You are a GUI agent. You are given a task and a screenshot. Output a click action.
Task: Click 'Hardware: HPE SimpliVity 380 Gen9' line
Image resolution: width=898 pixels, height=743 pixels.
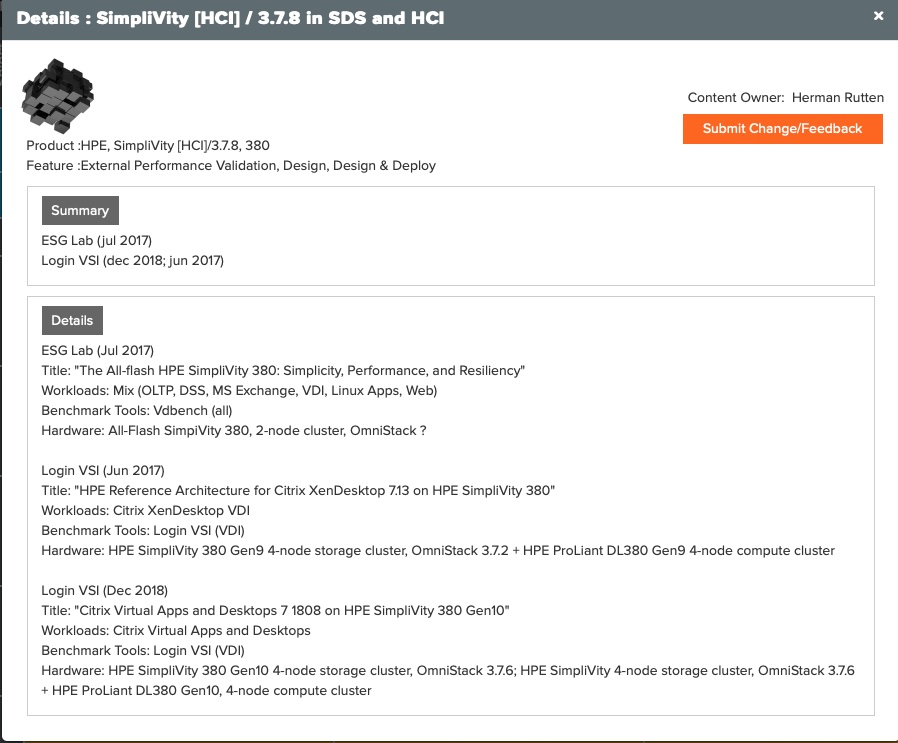pos(438,551)
